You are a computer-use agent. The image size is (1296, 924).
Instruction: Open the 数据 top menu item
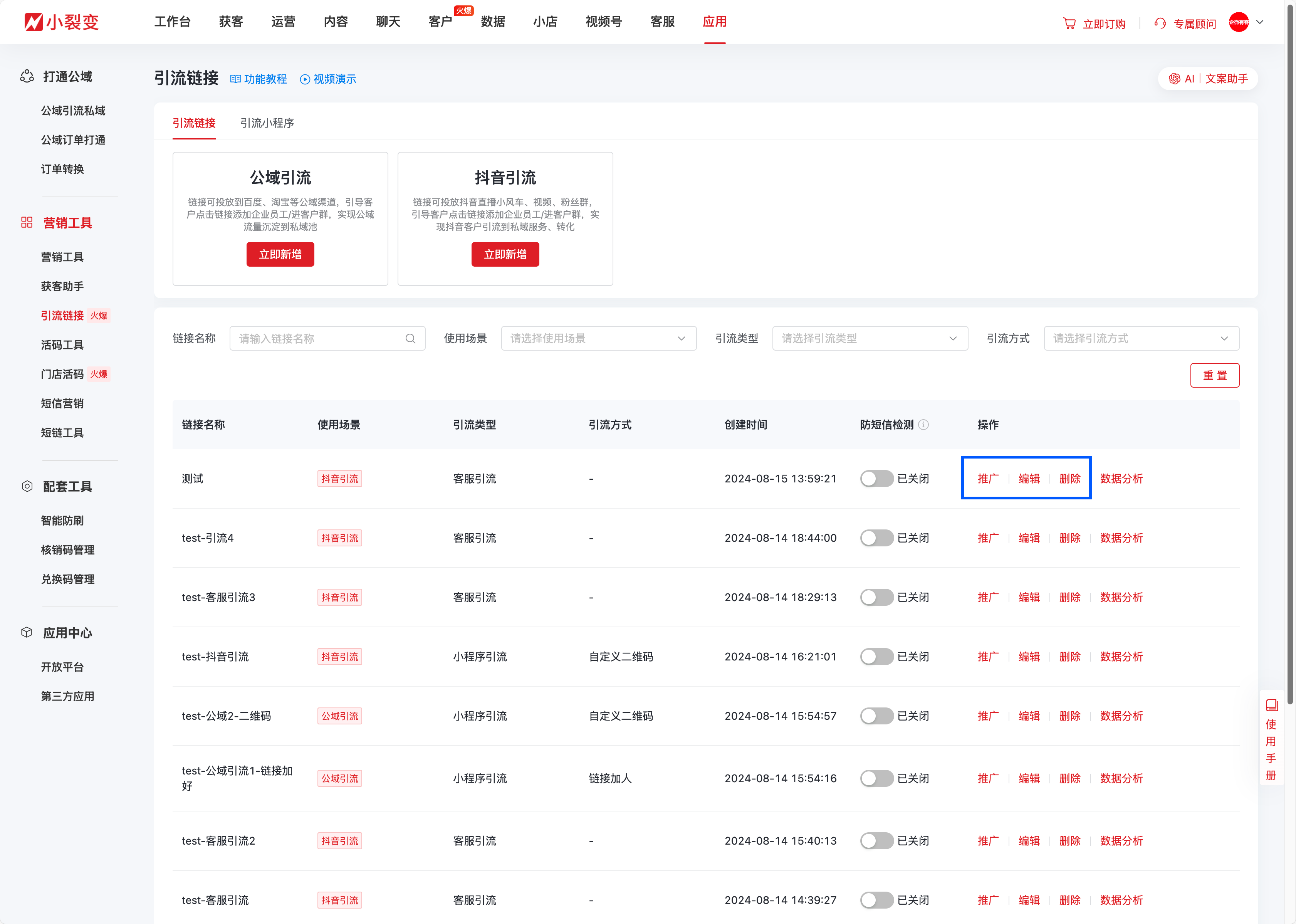493,22
